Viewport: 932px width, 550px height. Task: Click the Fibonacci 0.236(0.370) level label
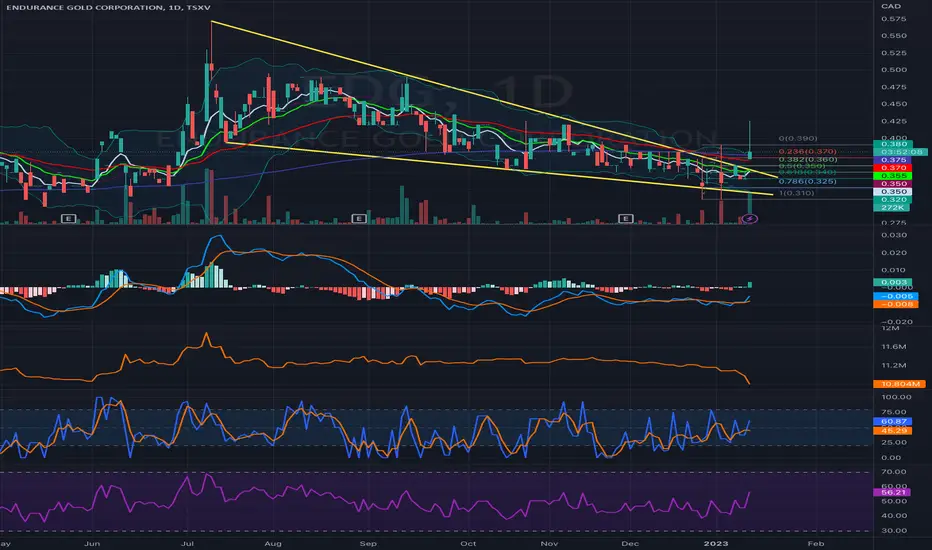click(807, 152)
